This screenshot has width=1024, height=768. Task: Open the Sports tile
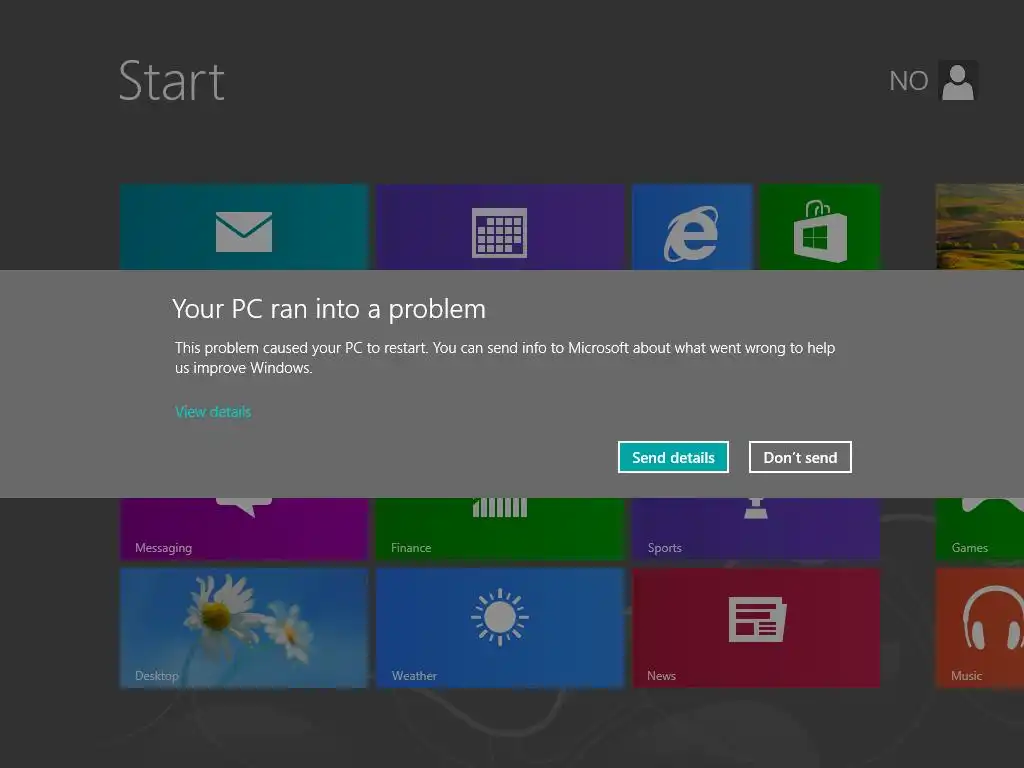click(756, 528)
